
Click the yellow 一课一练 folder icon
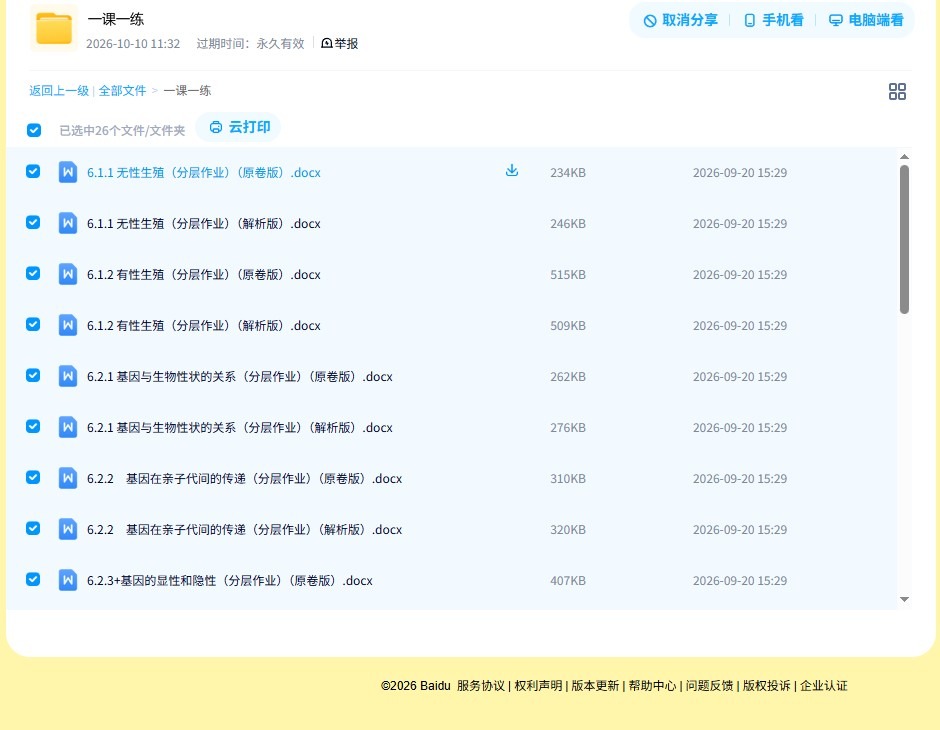pos(54,28)
